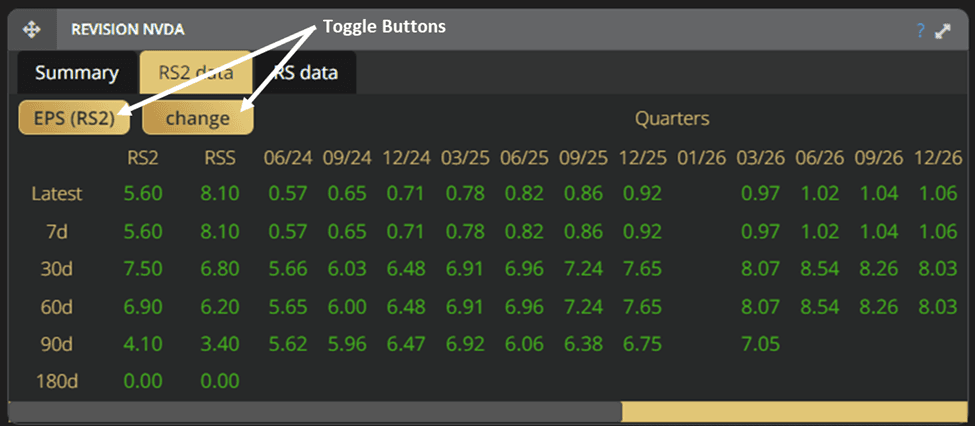Click the Latest row label

(57, 194)
